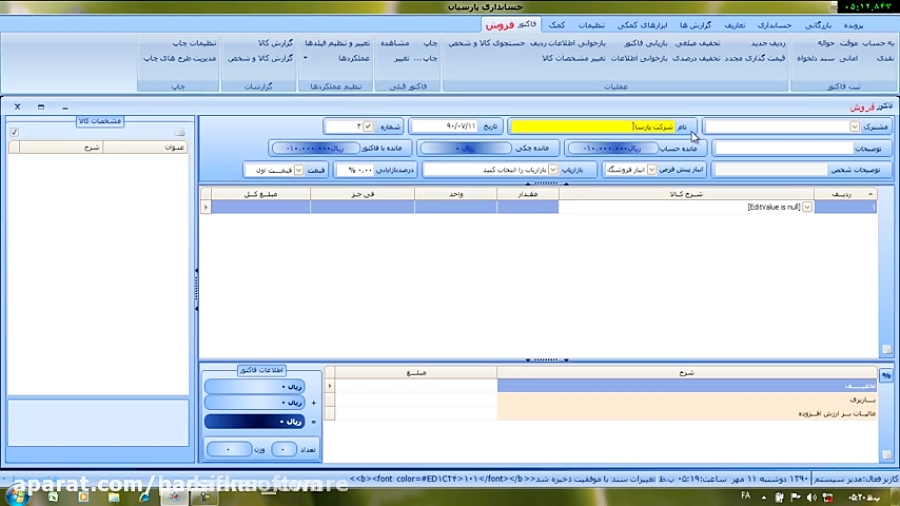Click the icon atop the item details panel
The image size is (900, 506).
(x=180, y=132)
